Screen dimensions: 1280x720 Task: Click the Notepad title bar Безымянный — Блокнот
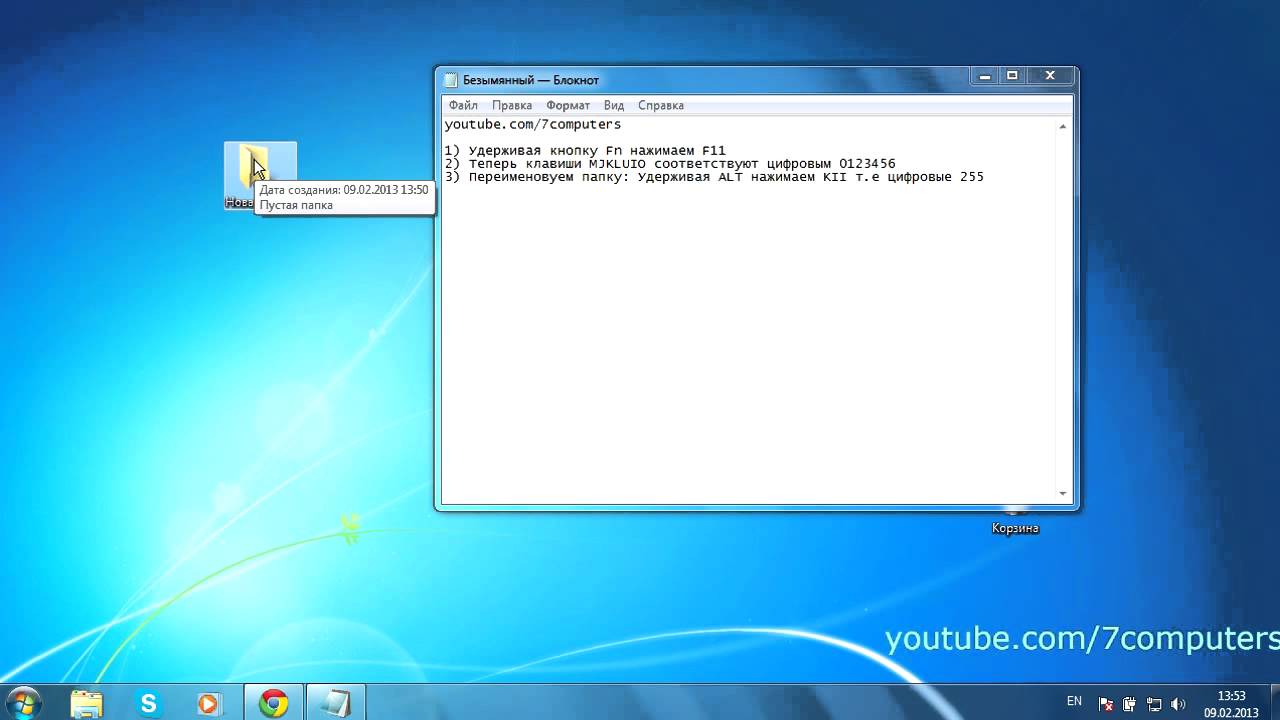(x=531, y=80)
